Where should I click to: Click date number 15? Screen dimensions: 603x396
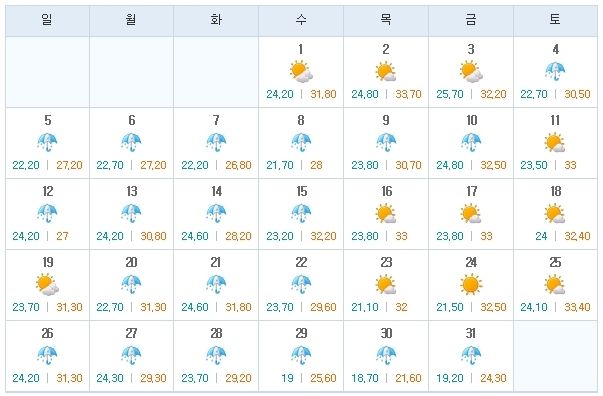tap(302, 191)
